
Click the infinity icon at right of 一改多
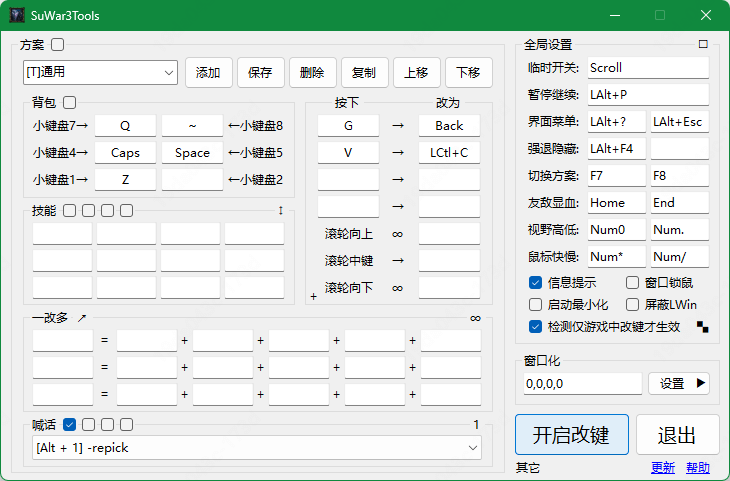coord(475,318)
